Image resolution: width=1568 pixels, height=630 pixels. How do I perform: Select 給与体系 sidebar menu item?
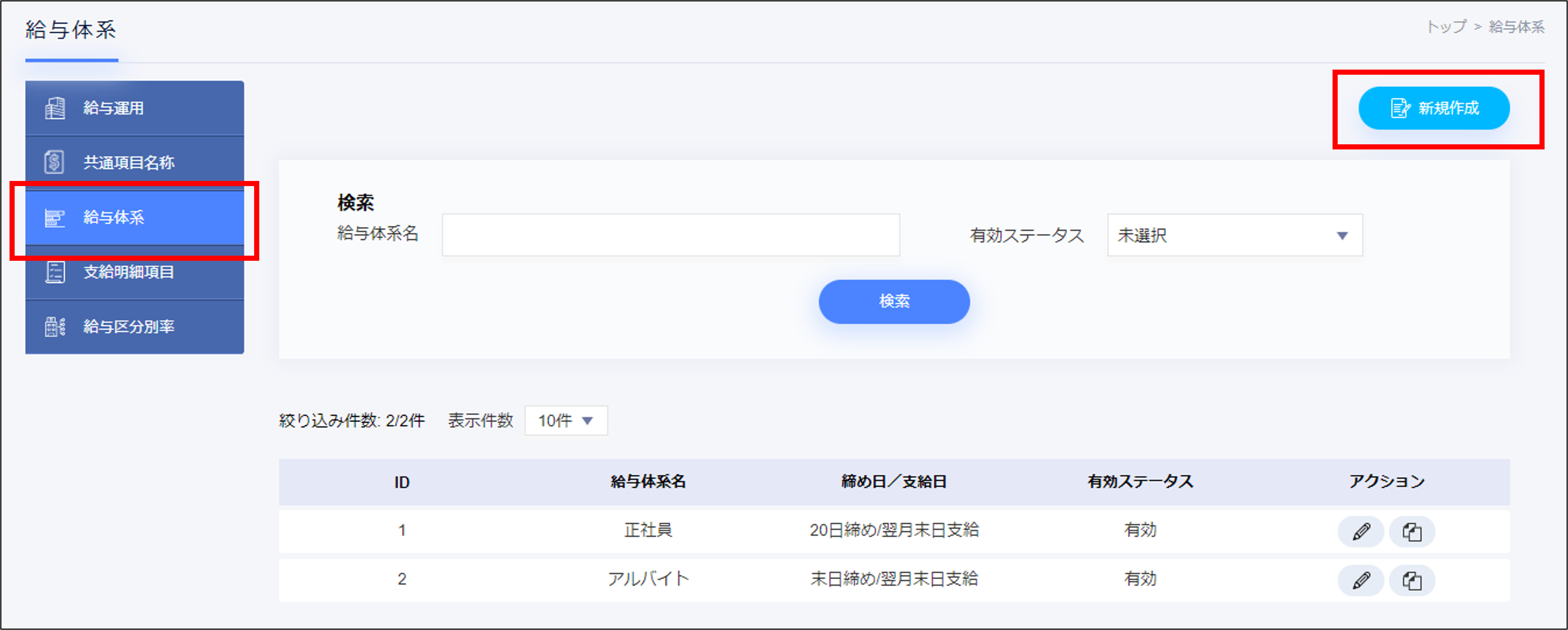[134, 217]
